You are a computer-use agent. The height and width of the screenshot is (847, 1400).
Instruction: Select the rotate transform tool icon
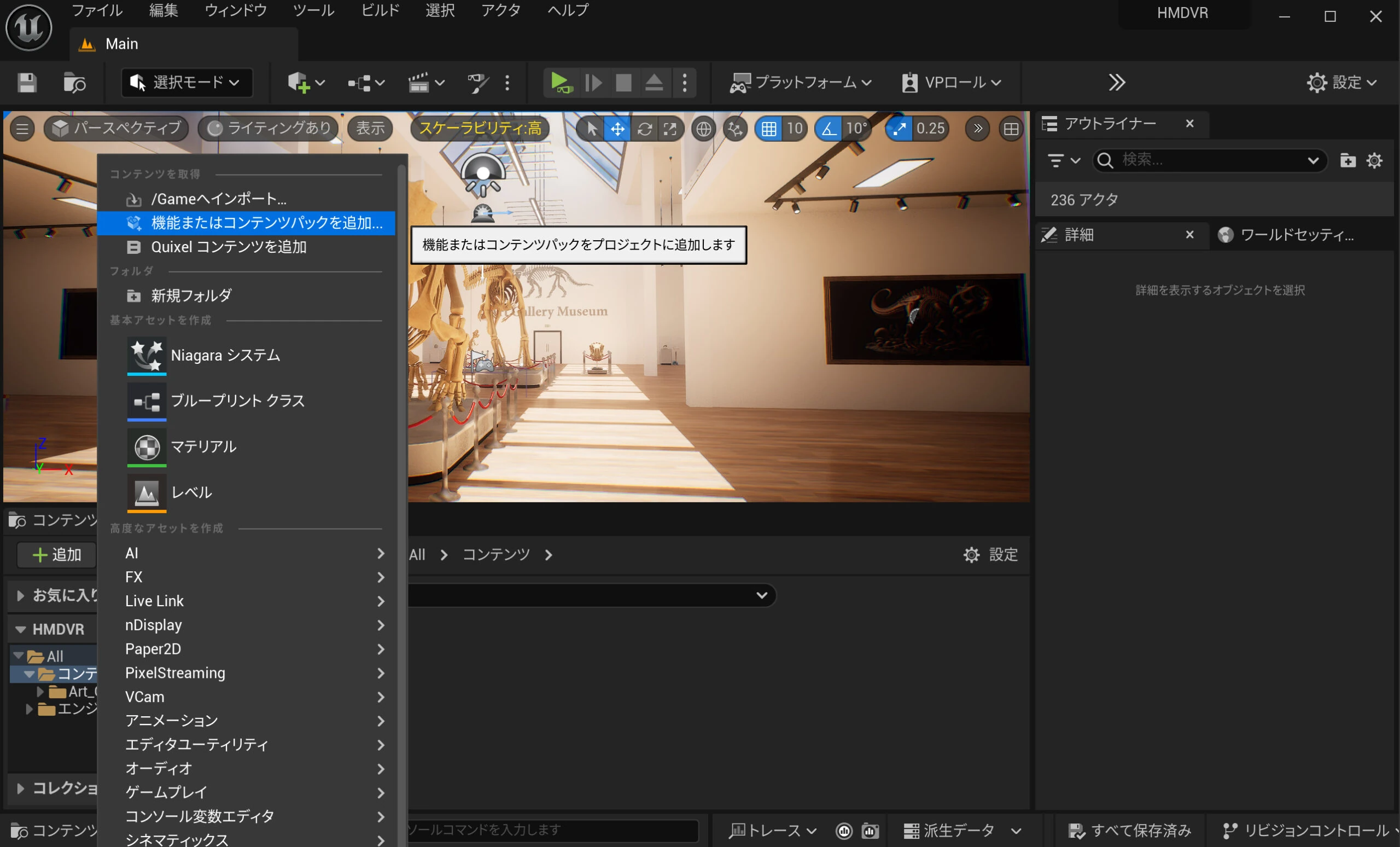pyautogui.click(x=644, y=129)
